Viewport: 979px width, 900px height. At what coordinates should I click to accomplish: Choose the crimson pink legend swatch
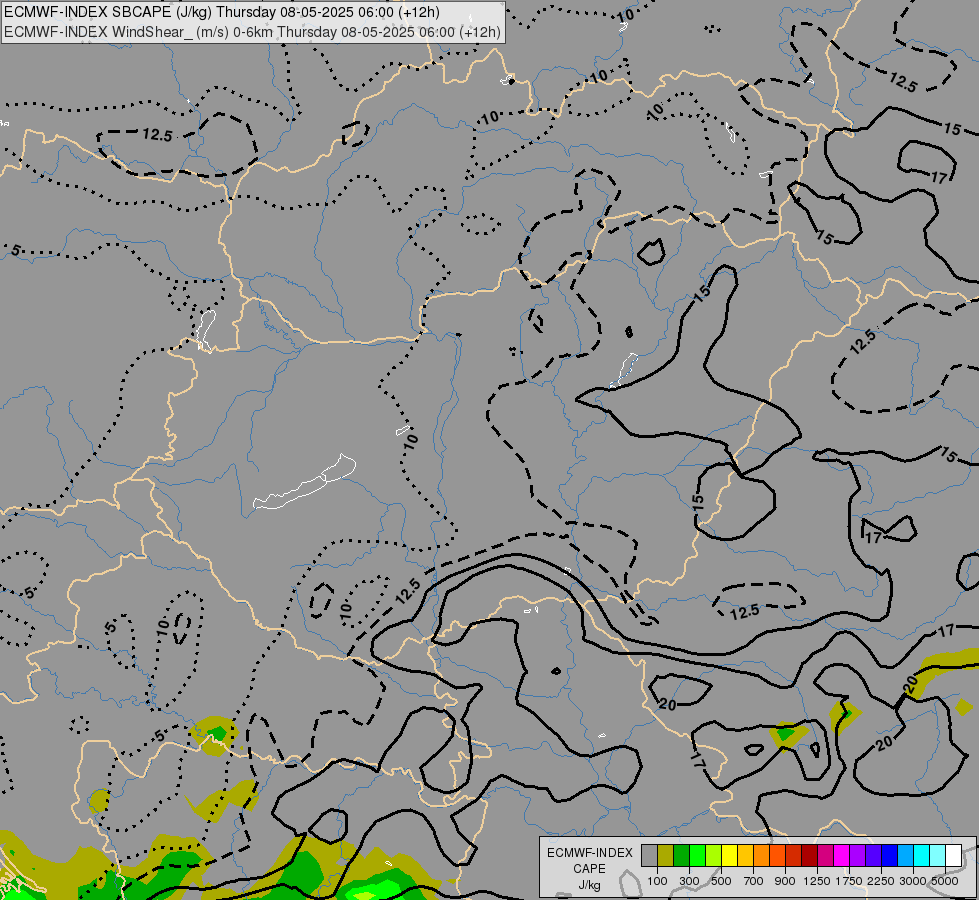coord(825,855)
